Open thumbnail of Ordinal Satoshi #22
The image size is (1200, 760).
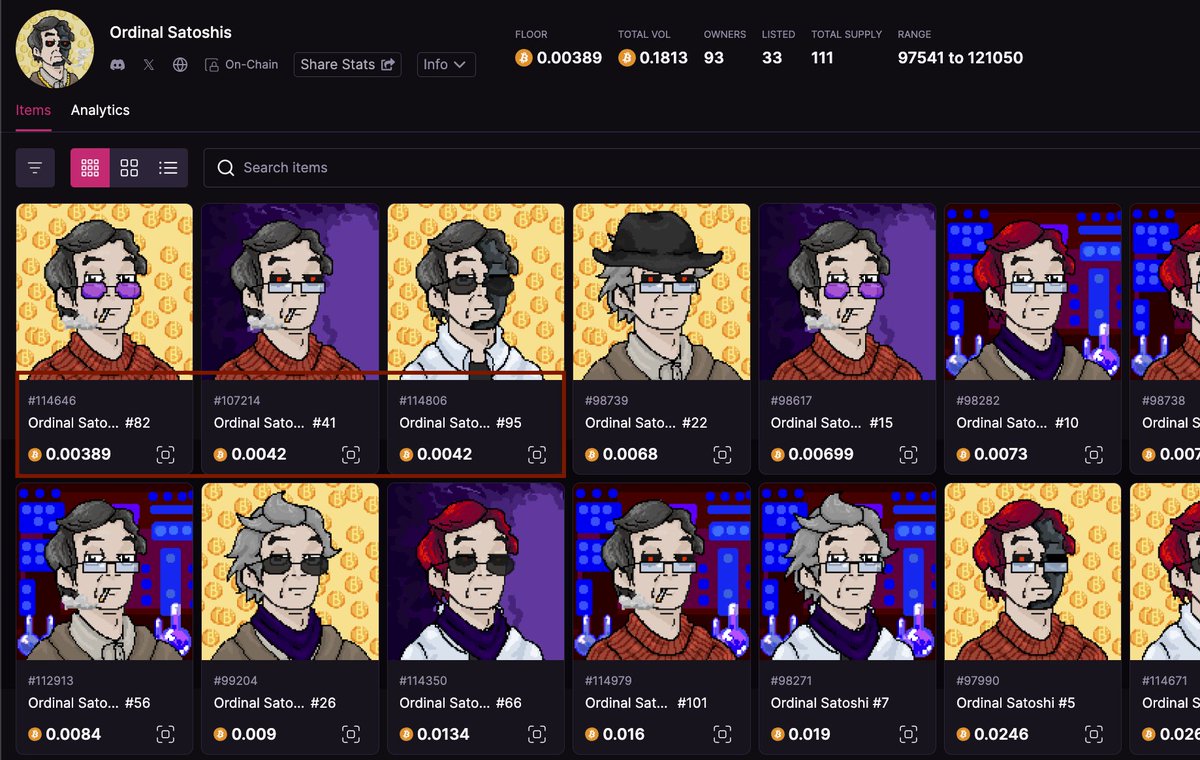(662, 292)
